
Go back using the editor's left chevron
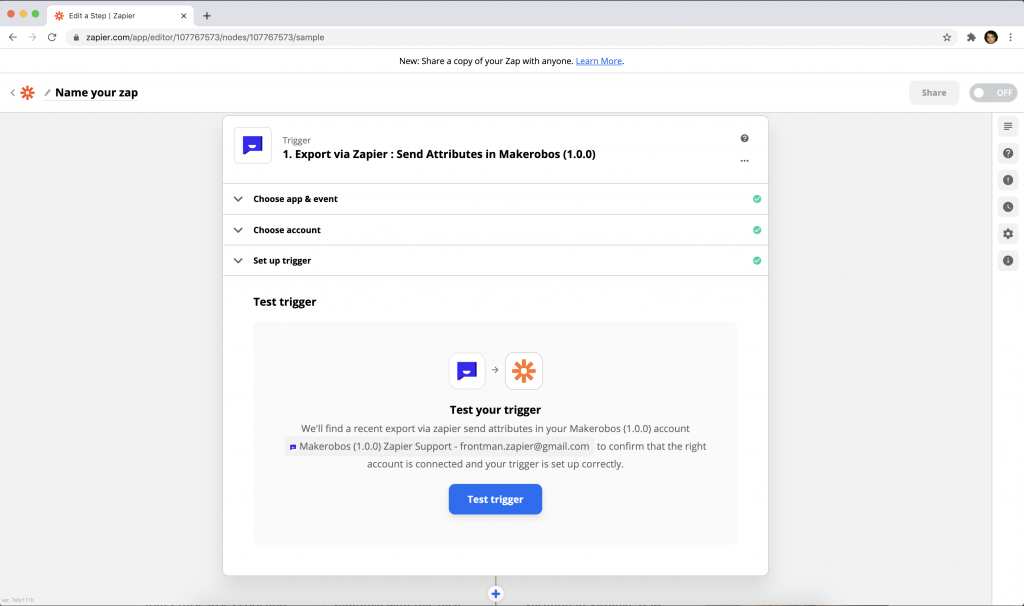(x=12, y=93)
